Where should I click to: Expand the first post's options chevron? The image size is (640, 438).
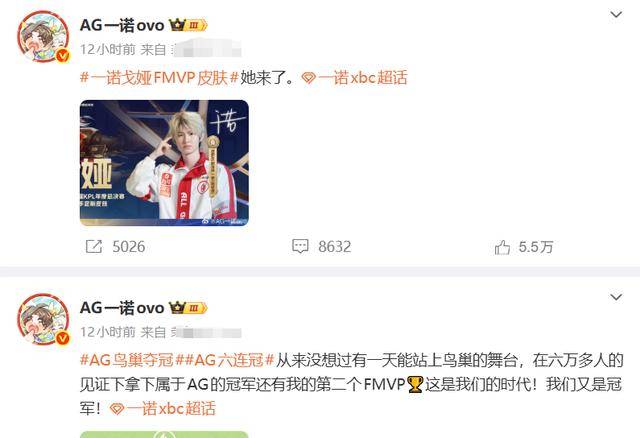(616, 15)
